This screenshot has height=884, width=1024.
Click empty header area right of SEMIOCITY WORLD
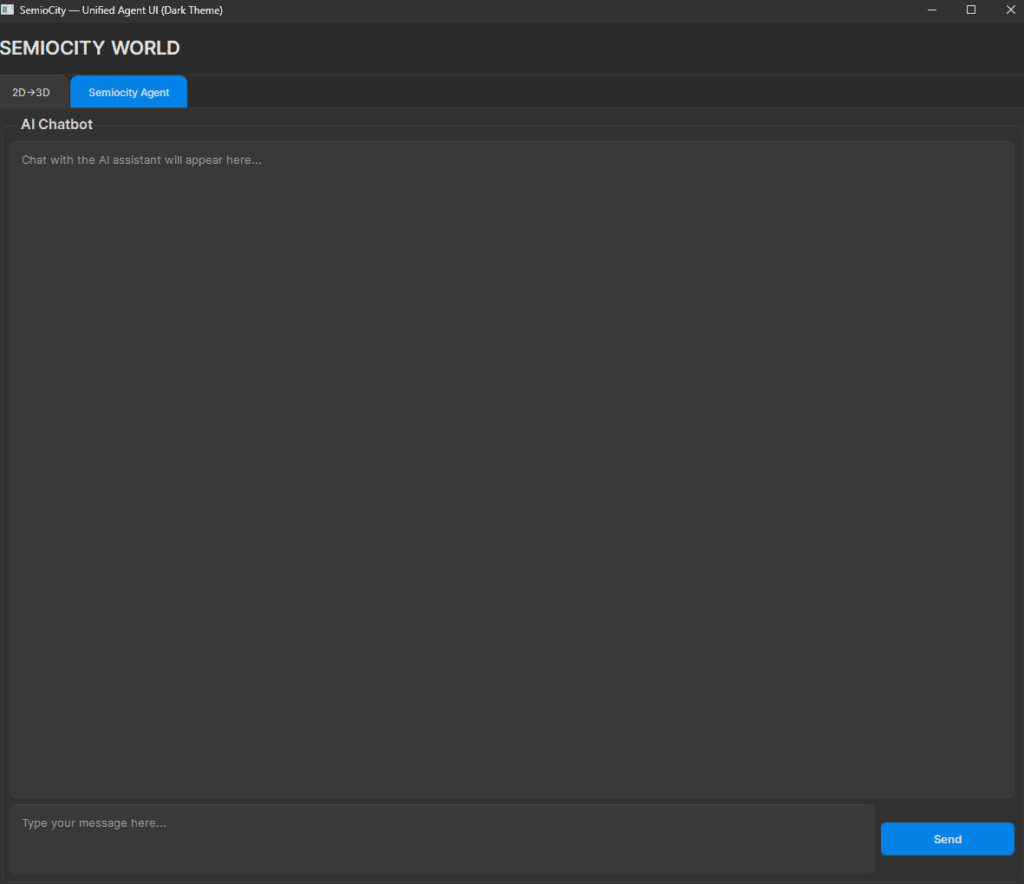pos(600,48)
